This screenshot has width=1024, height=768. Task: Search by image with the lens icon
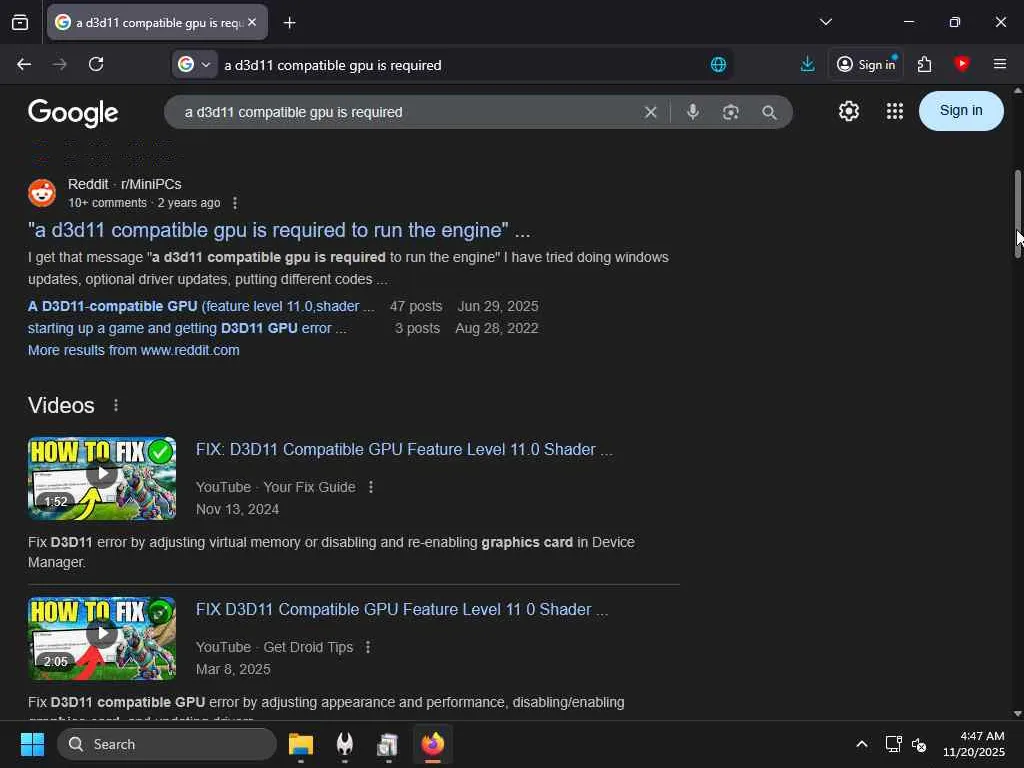pos(731,112)
